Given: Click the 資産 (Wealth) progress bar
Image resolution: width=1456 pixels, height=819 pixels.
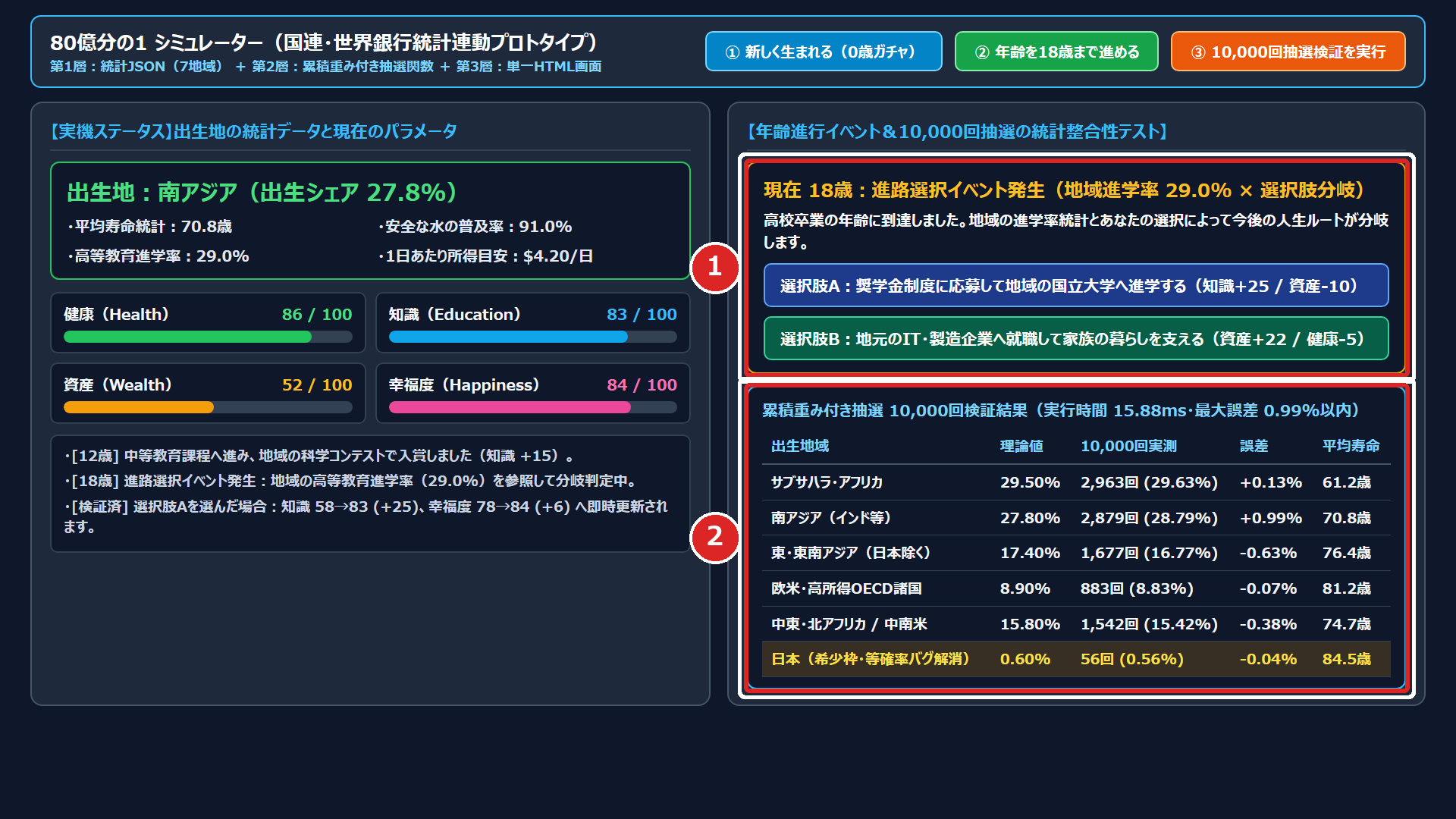Looking at the screenshot, I should pyautogui.click(x=208, y=407).
